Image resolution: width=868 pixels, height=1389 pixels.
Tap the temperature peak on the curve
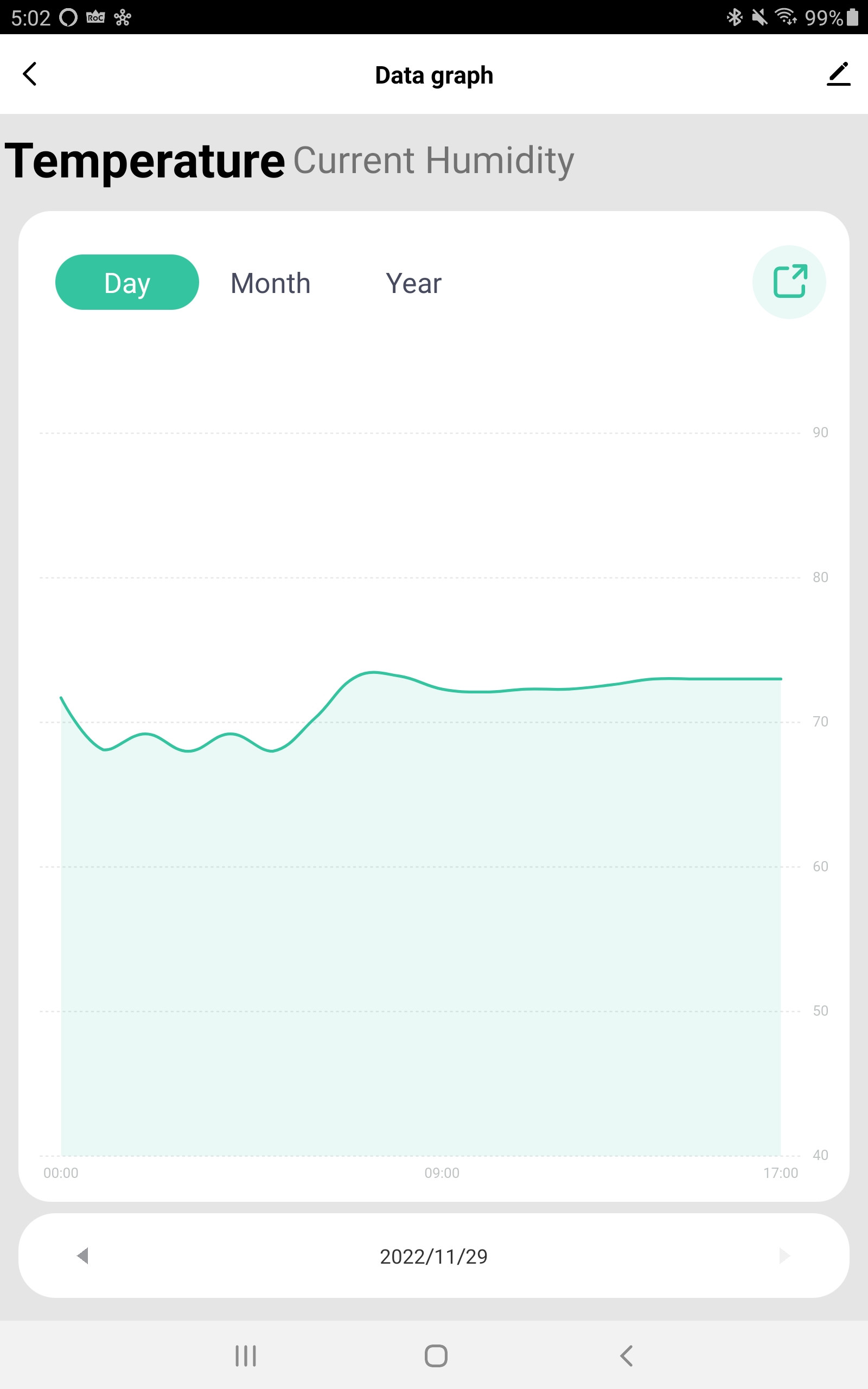pos(373,672)
